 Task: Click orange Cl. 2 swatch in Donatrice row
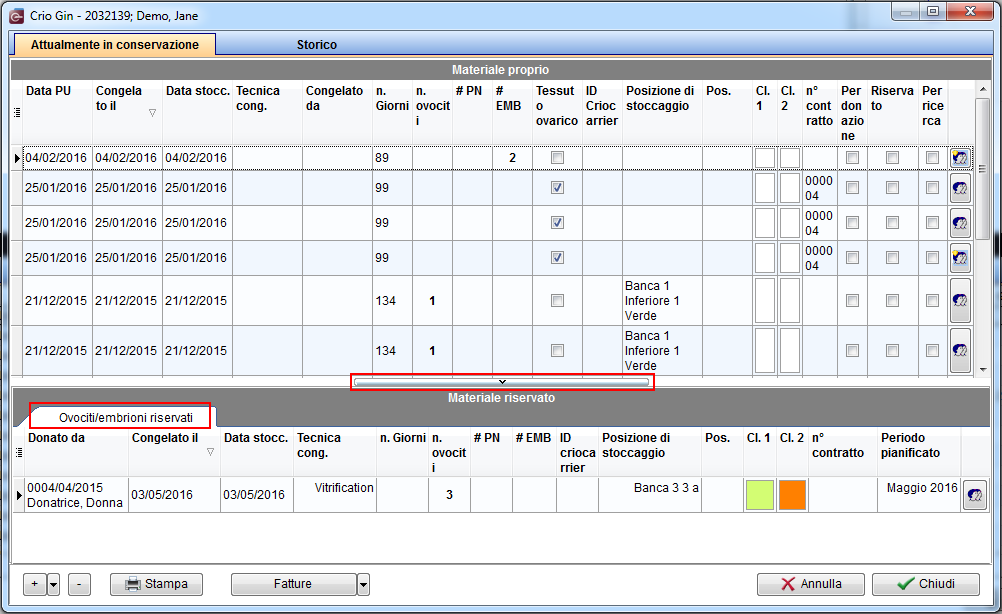[x=792, y=495]
